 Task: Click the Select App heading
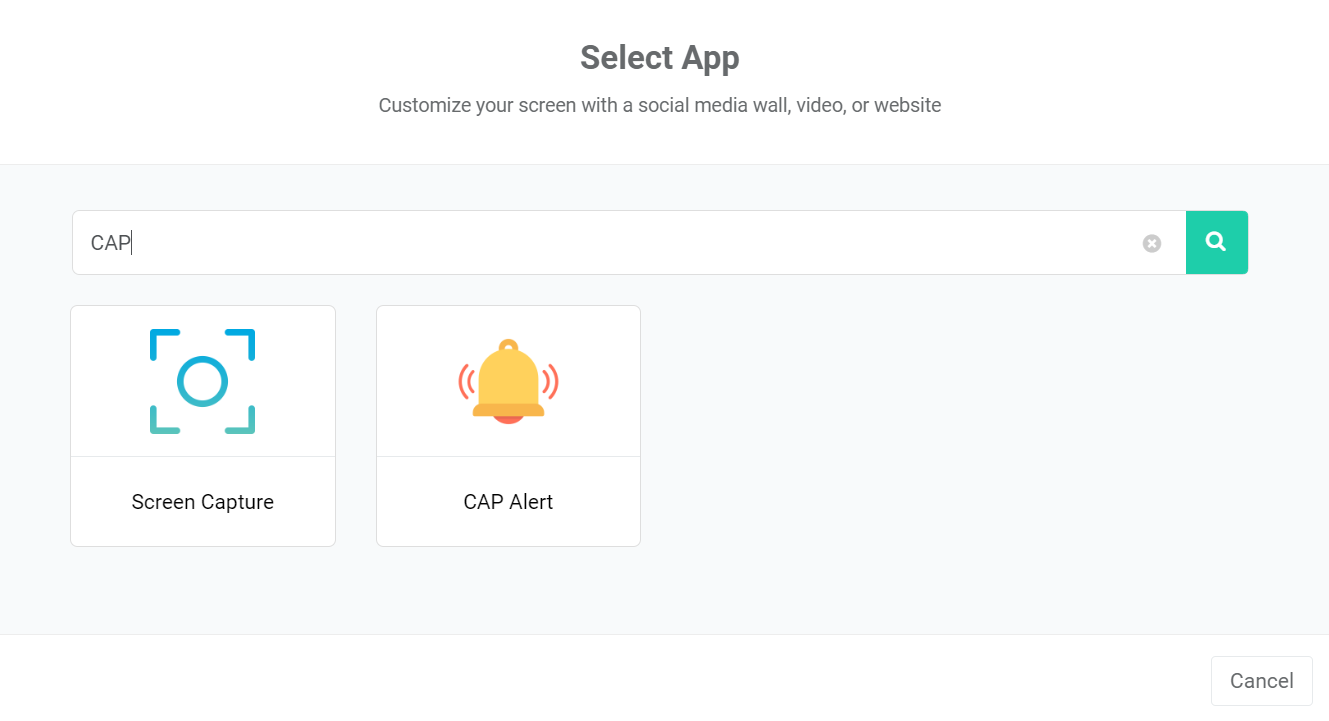pyautogui.click(x=659, y=57)
